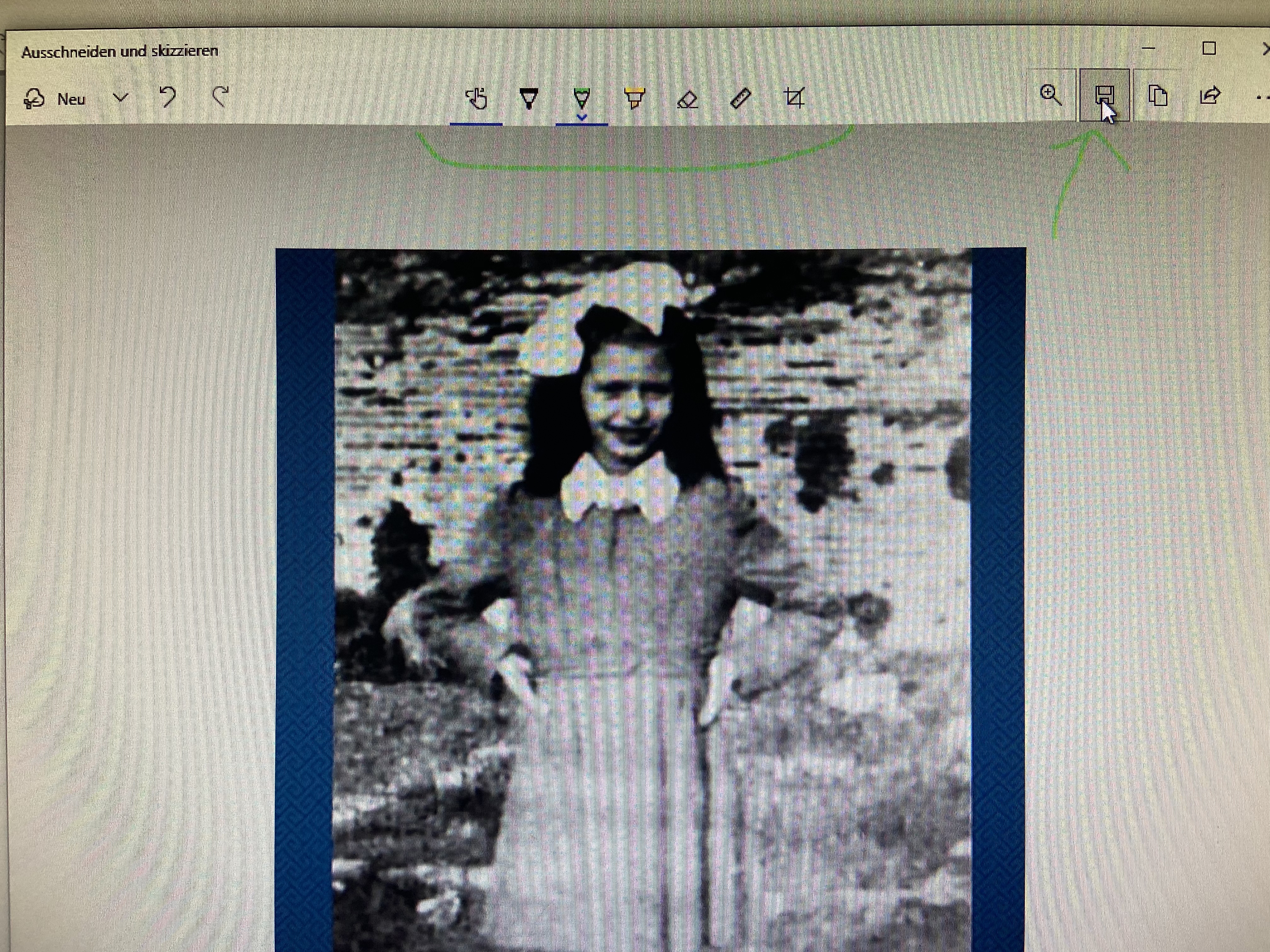Image resolution: width=1270 pixels, height=952 pixels.
Task: Toggle touch writing tool
Action: click(x=476, y=99)
